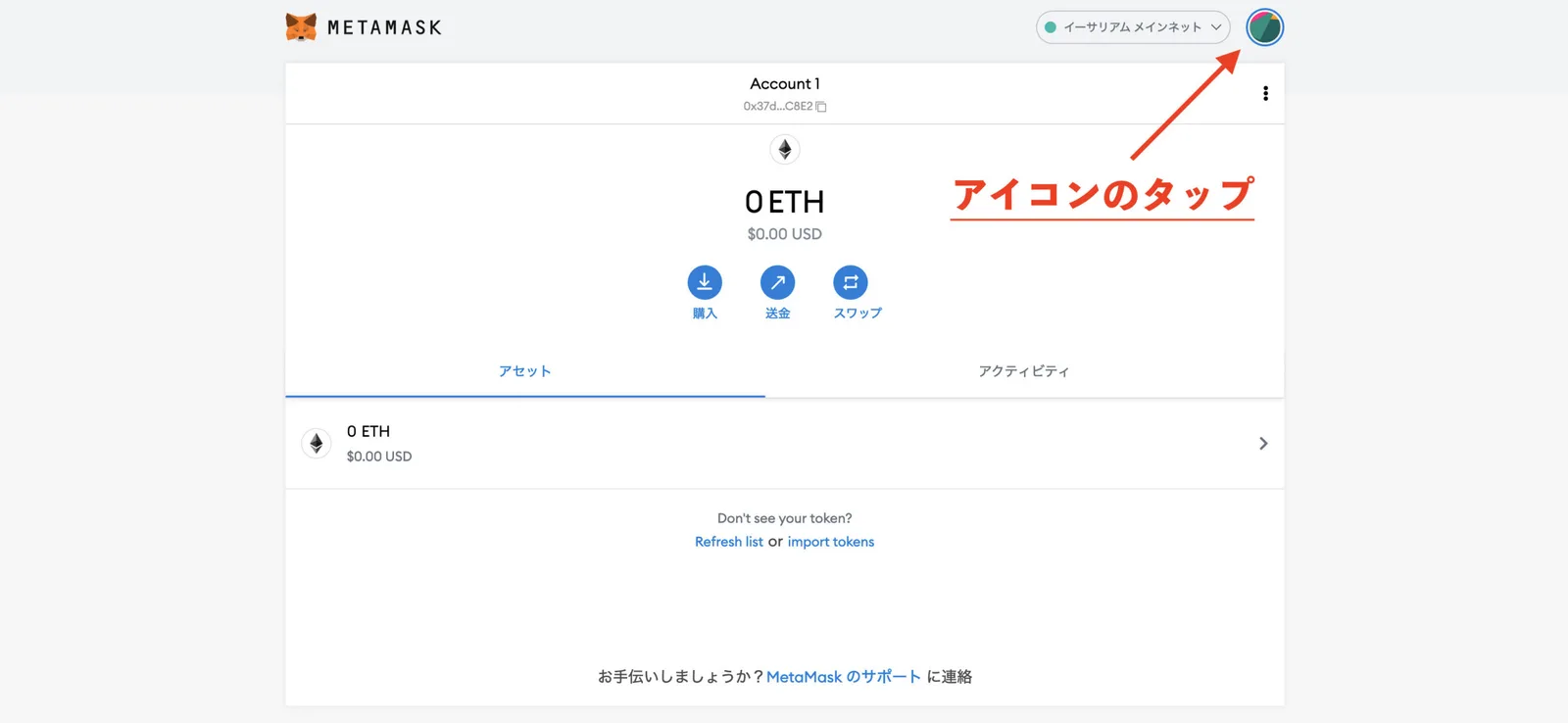
Task: Click the 0 ETH main balance text
Action: (x=785, y=202)
